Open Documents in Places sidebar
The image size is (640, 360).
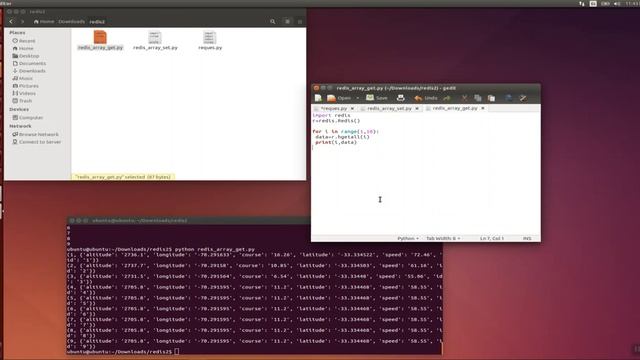pyautogui.click(x=29, y=63)
